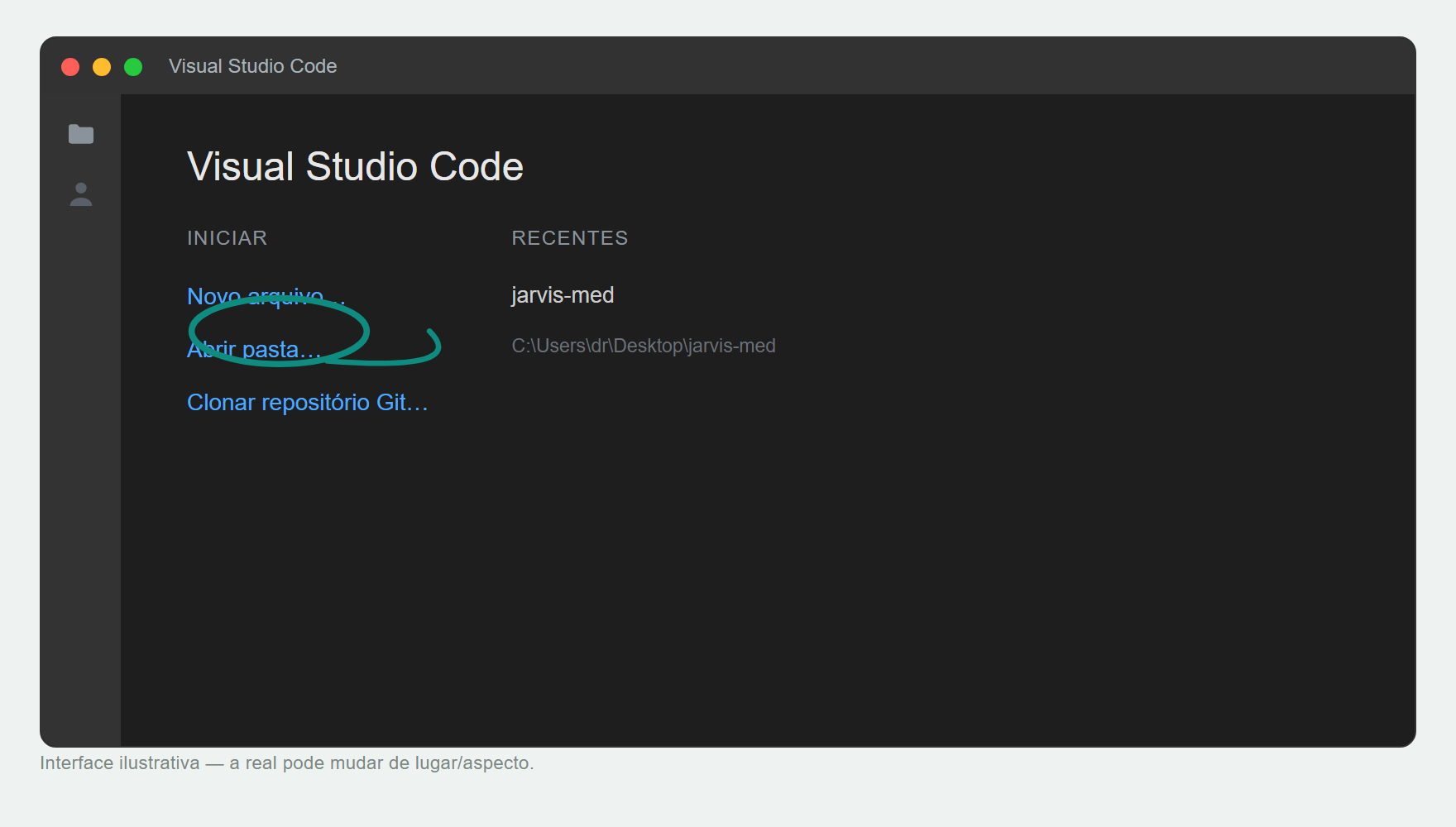Click the RECENTES section heading
This screenshot has width=1456, height=827.
570,238
